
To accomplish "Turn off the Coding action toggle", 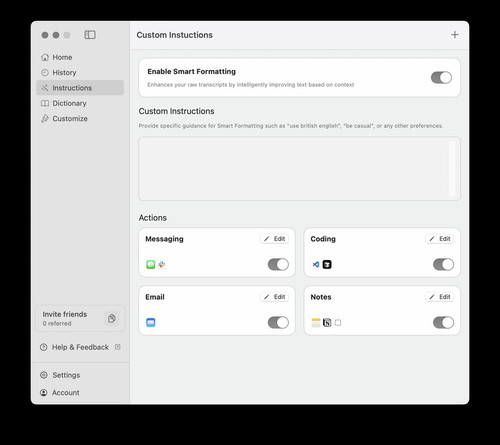I will coord(443,264).
